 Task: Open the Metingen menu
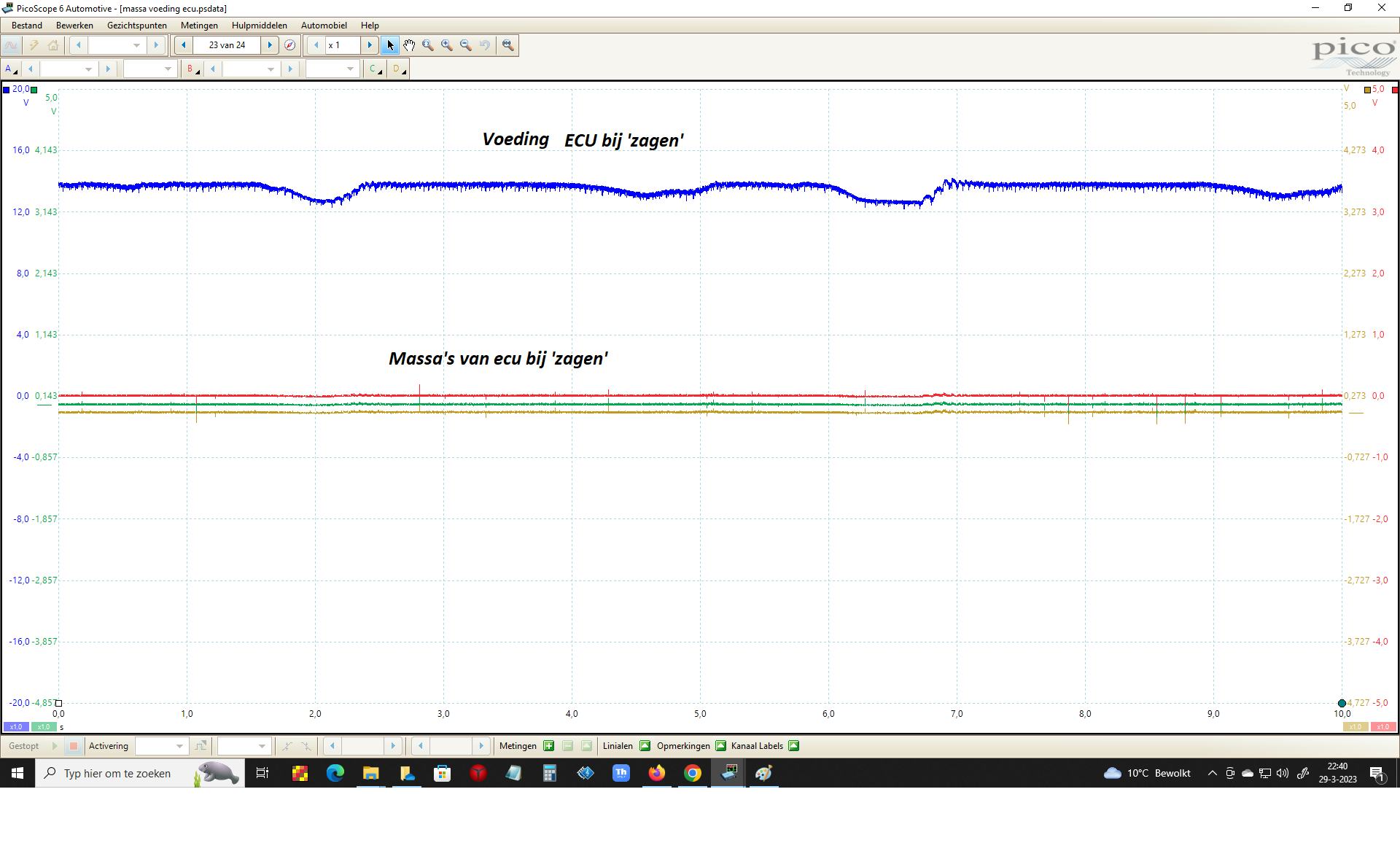point(199,26)
